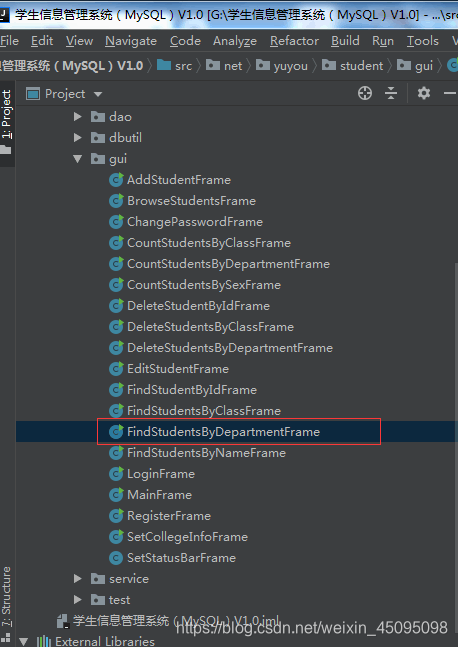Open the Project view dropdown
The width and height of the screenshot is (458, 647).
pyautogui.click(x=98, y=94)
